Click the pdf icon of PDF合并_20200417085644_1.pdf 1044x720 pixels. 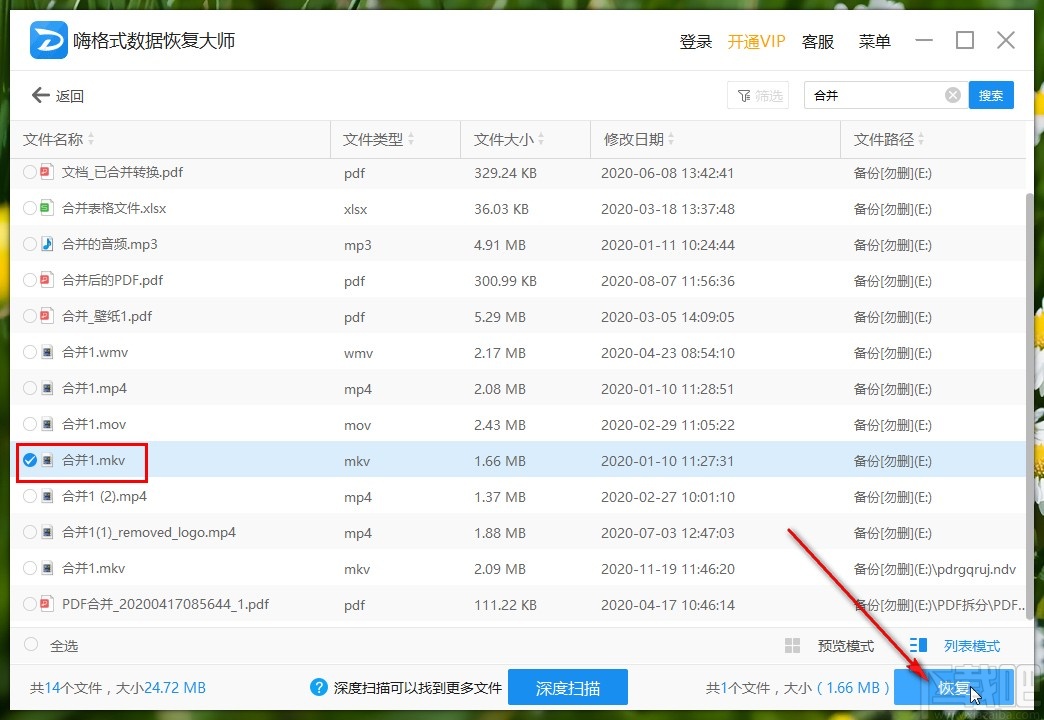[46, 603]
